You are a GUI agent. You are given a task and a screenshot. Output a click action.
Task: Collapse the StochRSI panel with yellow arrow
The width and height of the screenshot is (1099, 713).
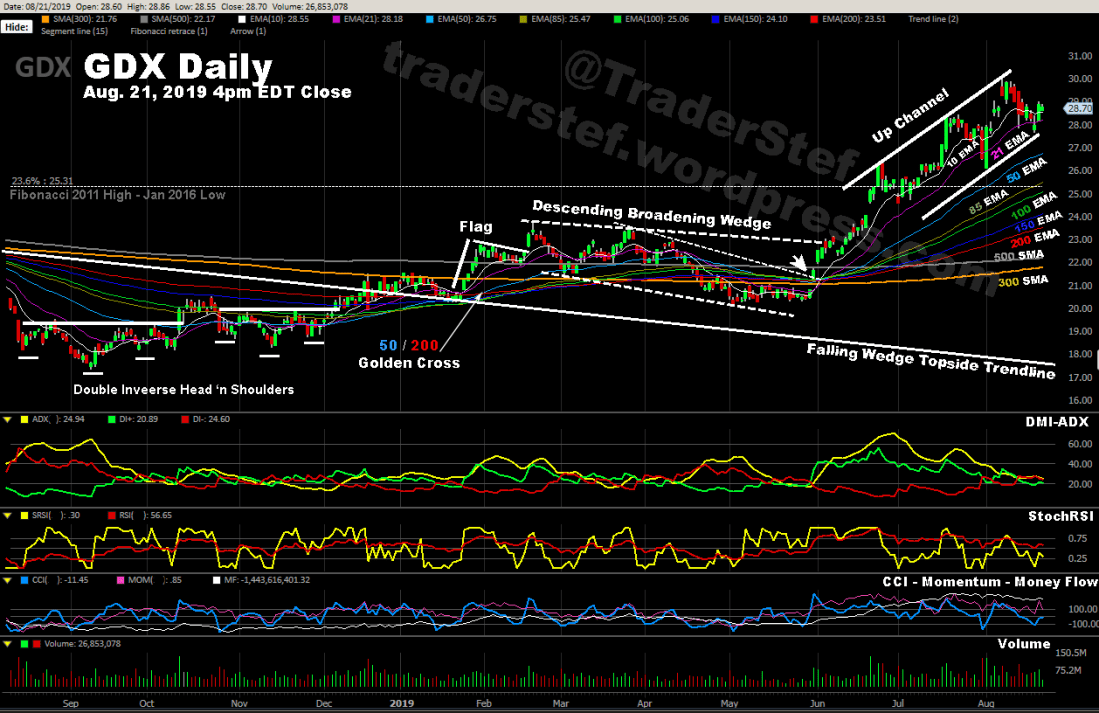[x=6, y=515]
